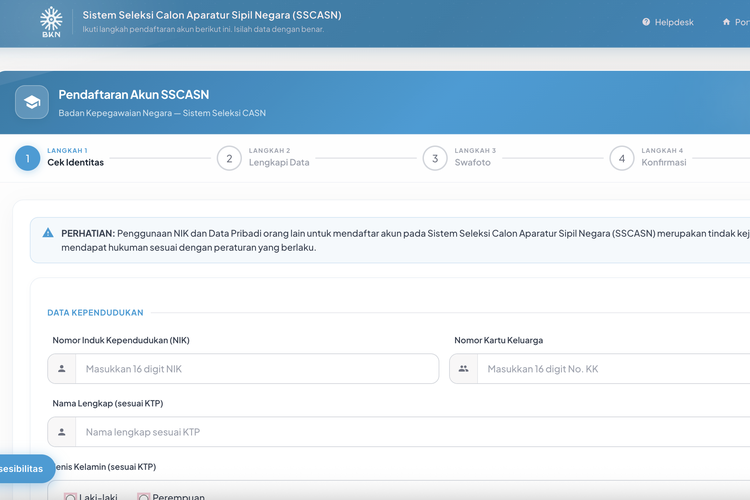Focus the Masukkan 16 digit No. KK field
This screenshot has width=750, height=500.
pyautogui.click(x=614, y=368)
